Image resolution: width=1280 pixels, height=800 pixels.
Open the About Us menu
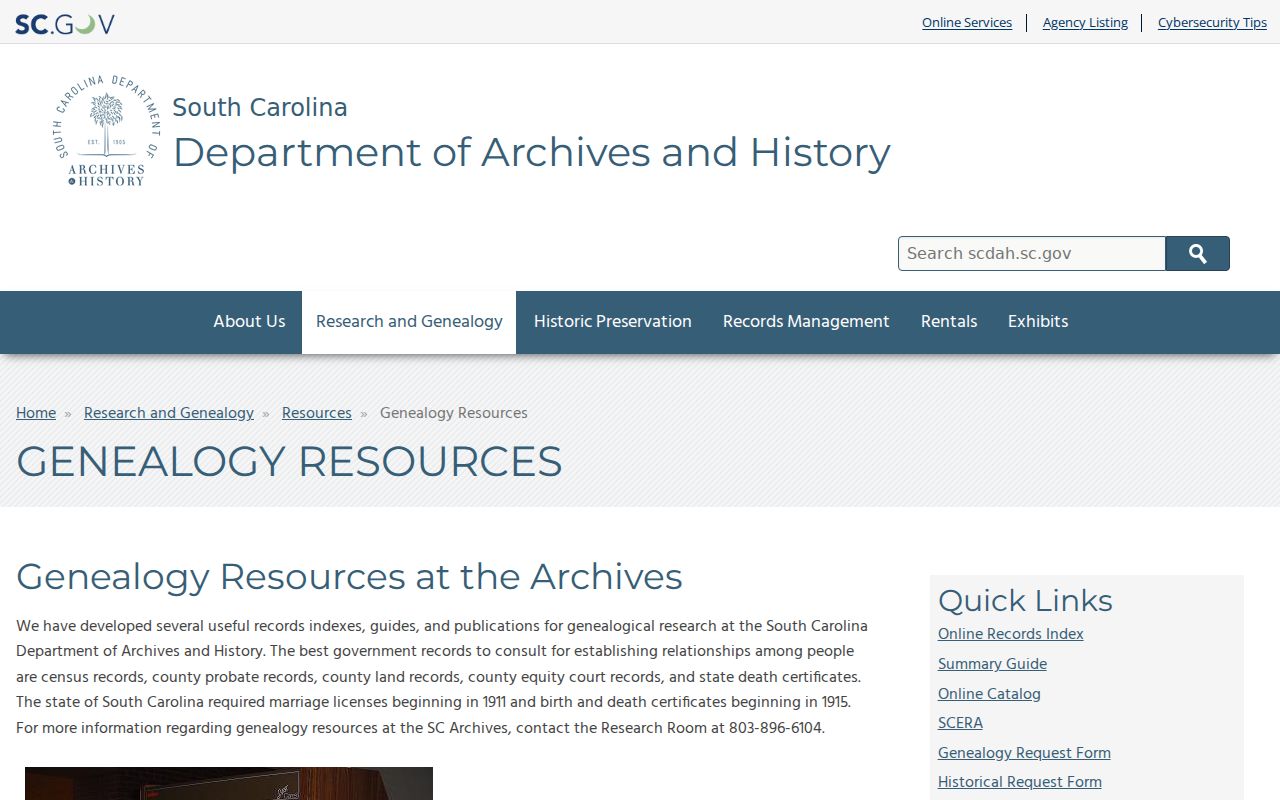[x=249, y=322]
